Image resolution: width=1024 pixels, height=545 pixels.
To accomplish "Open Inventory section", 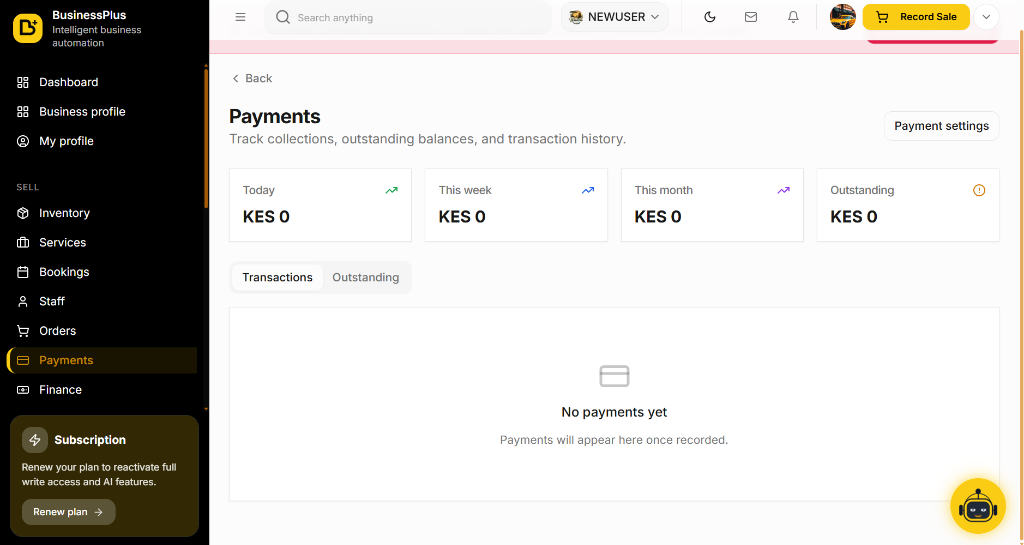I will (x=103, y=213).
